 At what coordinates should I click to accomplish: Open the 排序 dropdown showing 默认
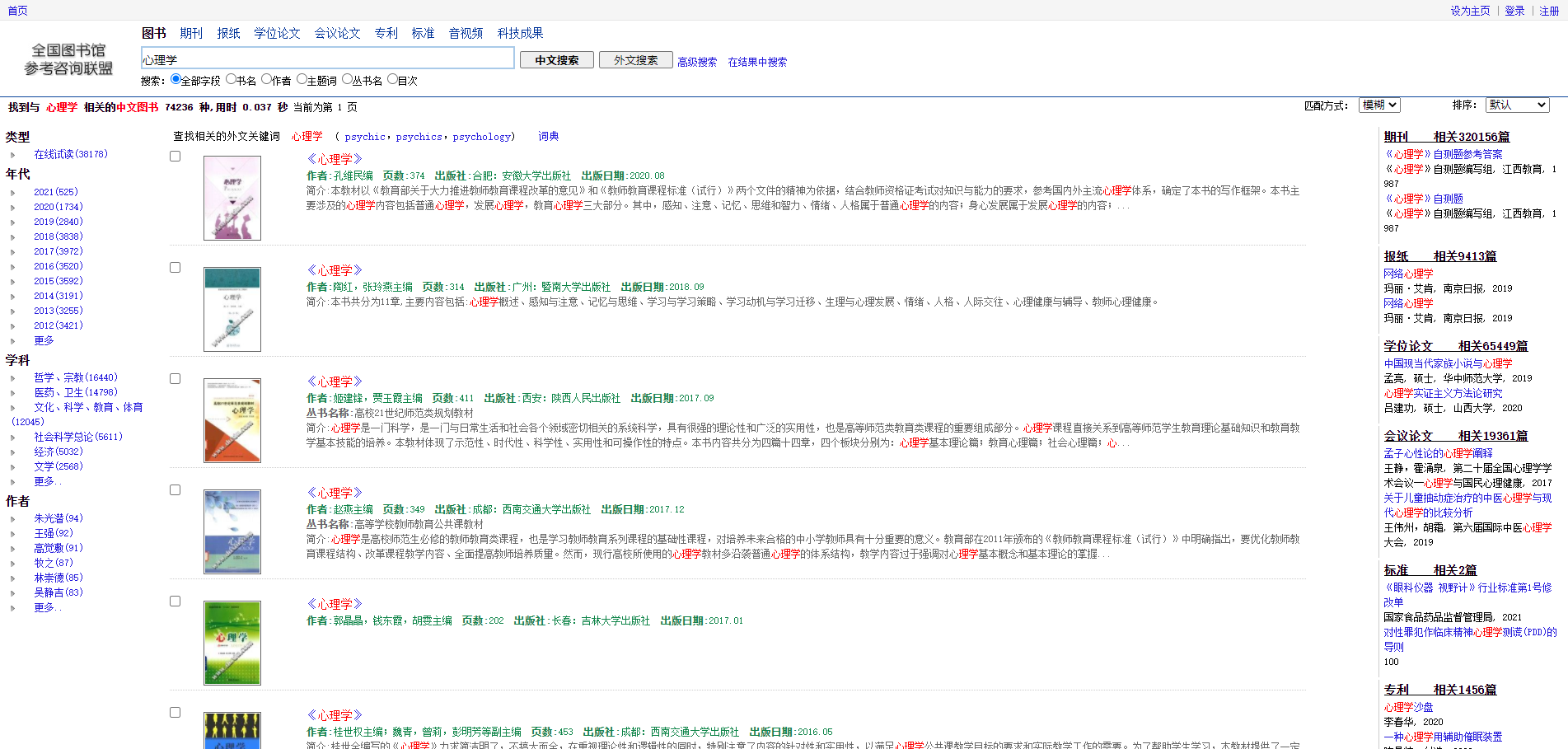click(x=1516, y=105)
